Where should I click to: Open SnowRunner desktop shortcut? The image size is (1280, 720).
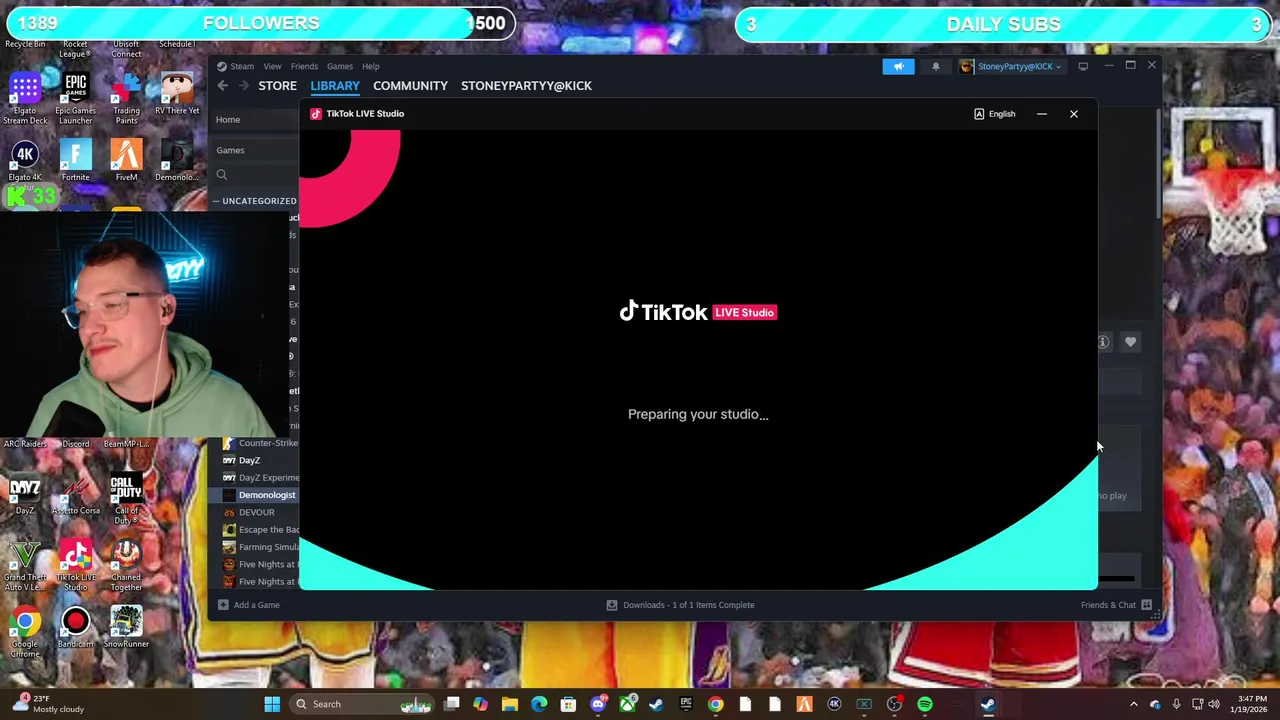126,628
